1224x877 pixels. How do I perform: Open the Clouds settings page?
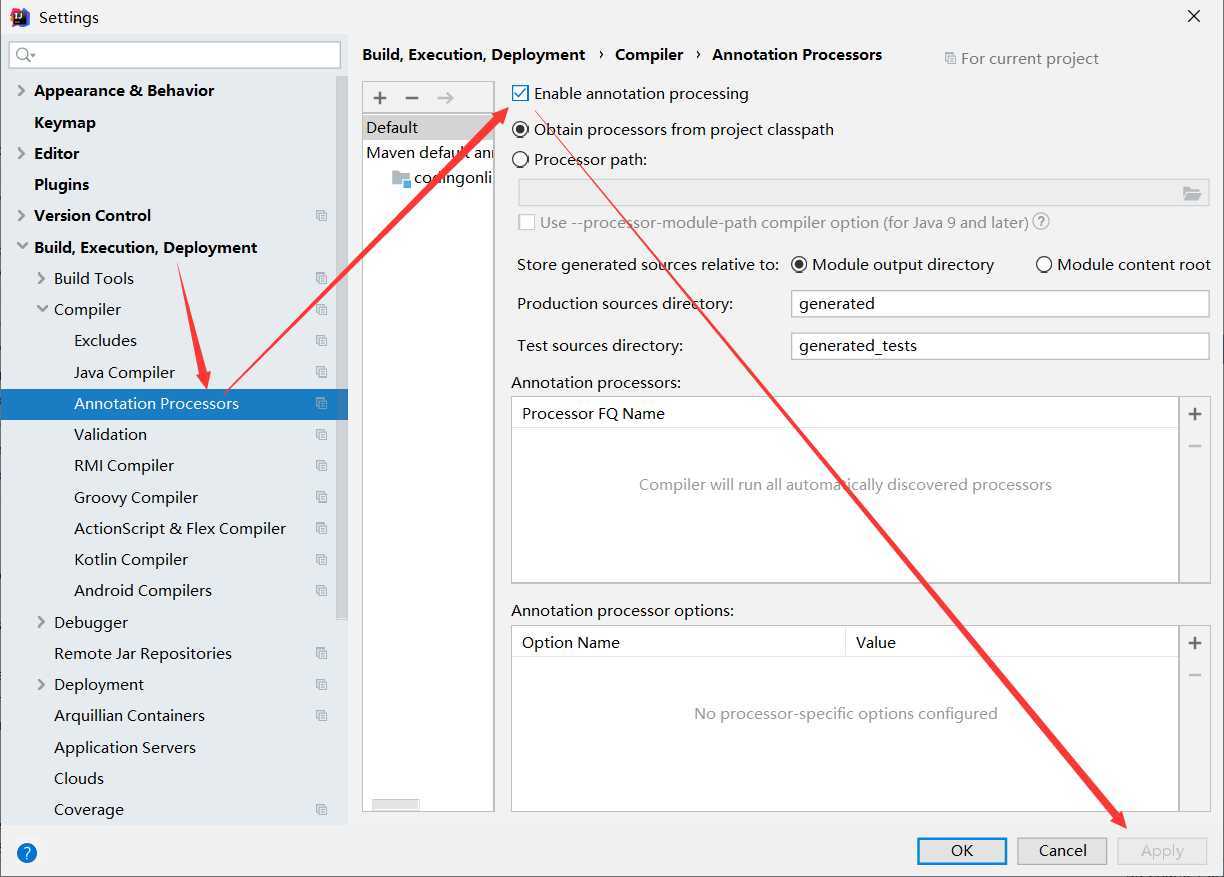(x=79, y=779)
